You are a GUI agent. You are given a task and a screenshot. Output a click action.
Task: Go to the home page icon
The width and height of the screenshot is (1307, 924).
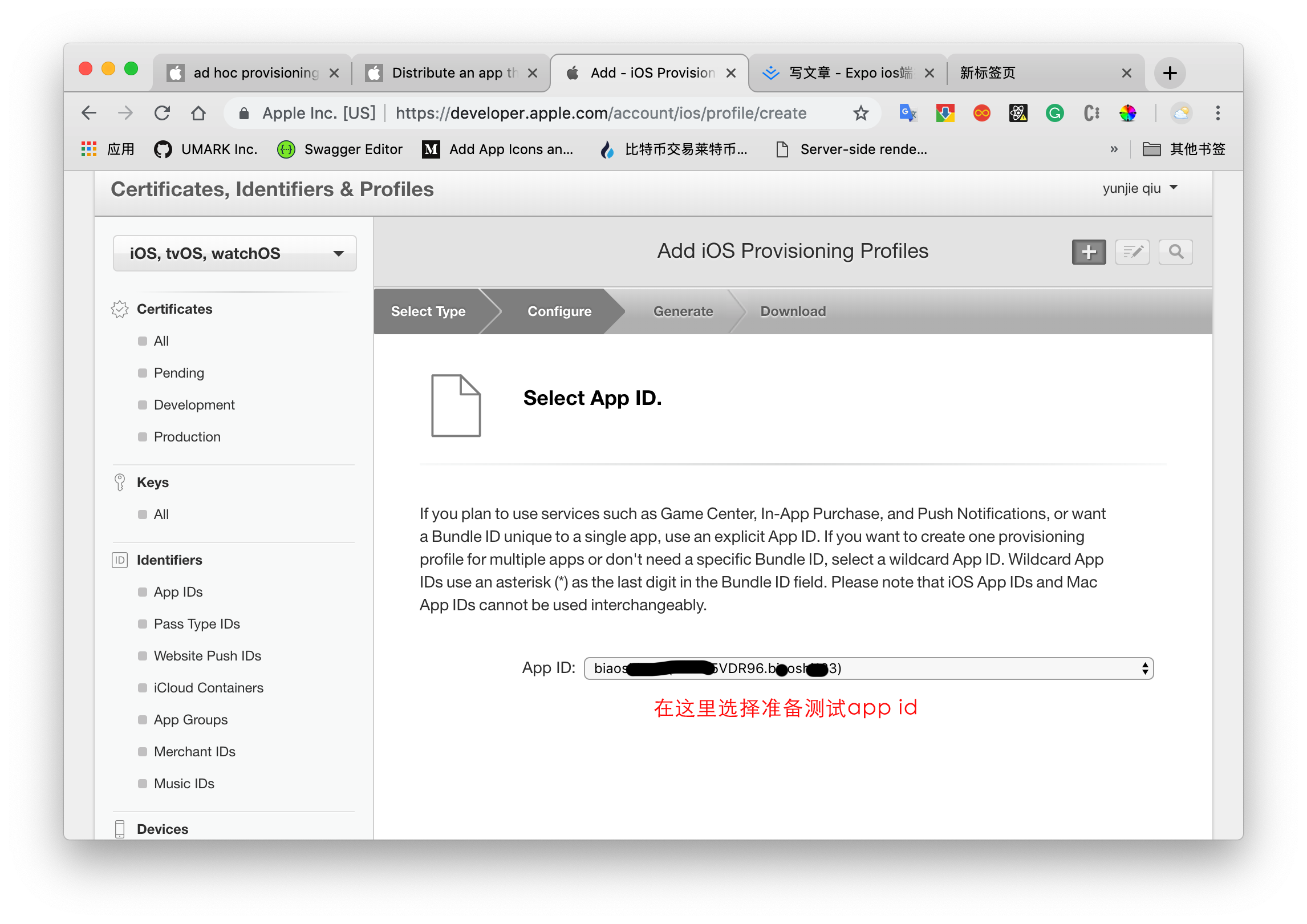pos(198,113)
